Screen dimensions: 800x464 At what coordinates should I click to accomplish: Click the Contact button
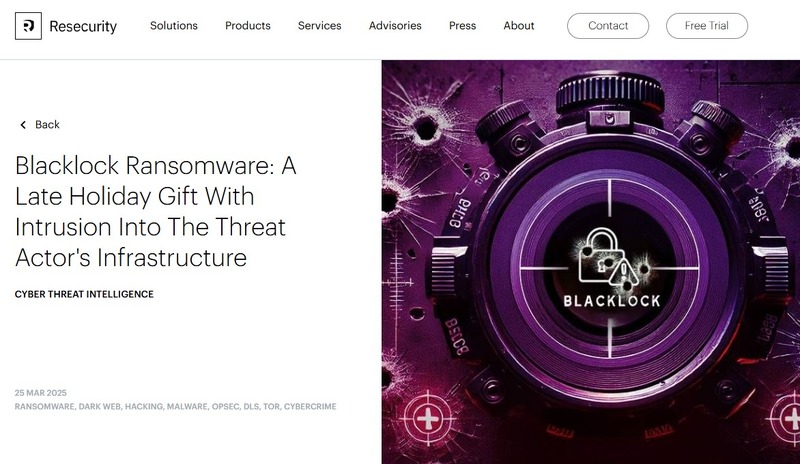point(608,26)
